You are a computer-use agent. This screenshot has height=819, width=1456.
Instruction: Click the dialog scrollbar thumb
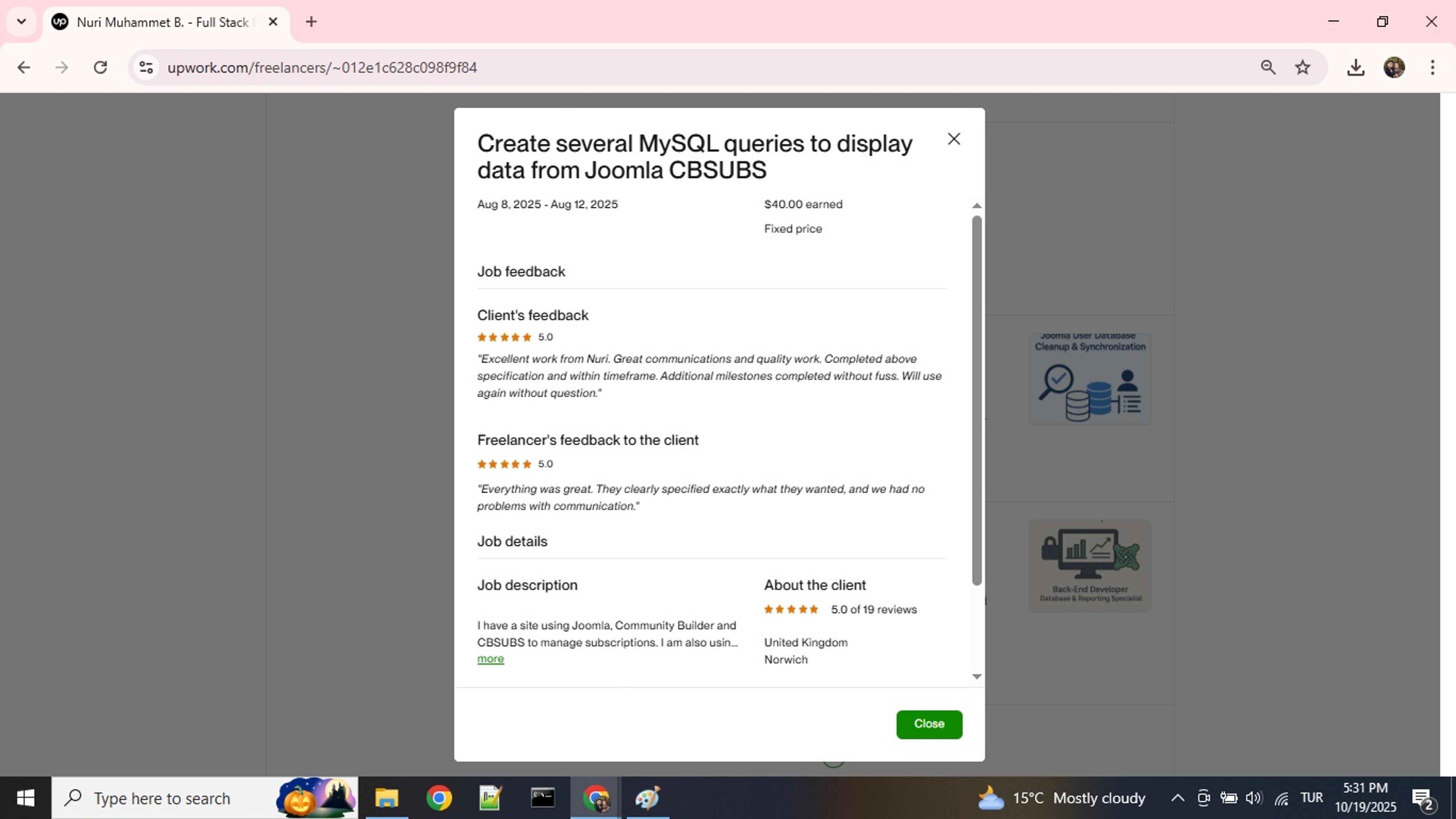coord(976,401)
